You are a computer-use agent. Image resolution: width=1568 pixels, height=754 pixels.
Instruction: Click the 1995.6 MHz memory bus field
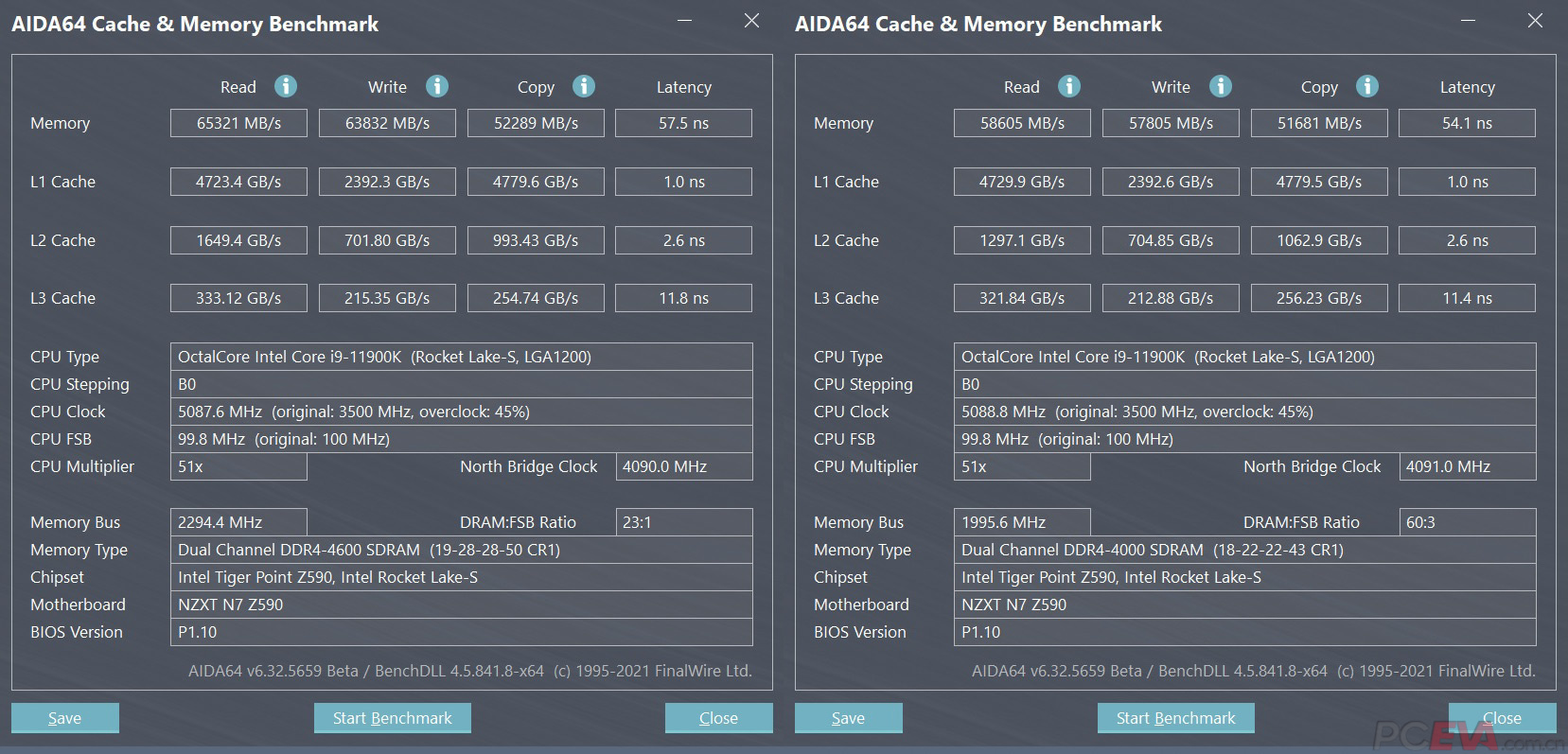click(x=1022, y=522)
